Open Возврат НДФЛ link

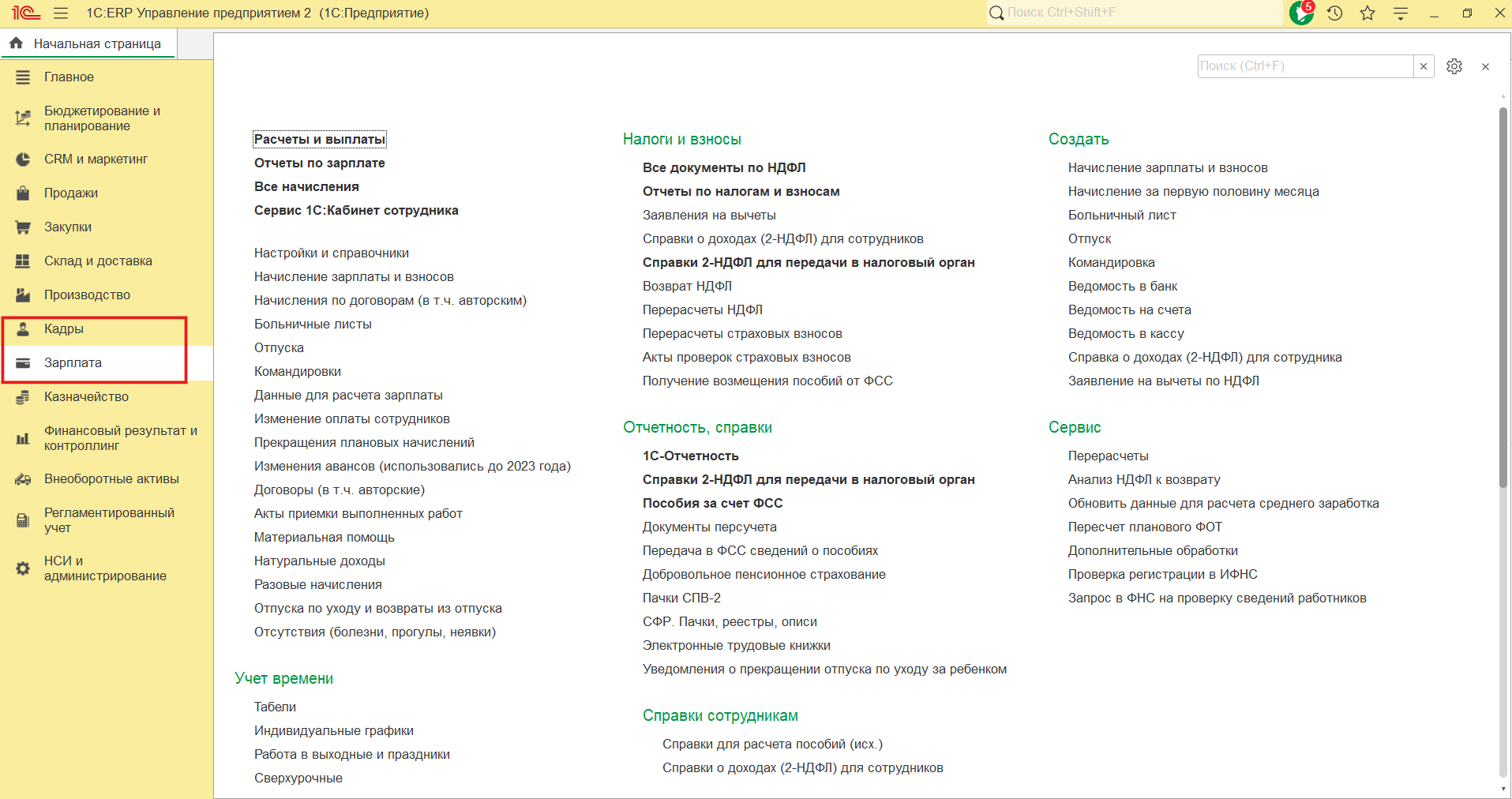(687, 287)
